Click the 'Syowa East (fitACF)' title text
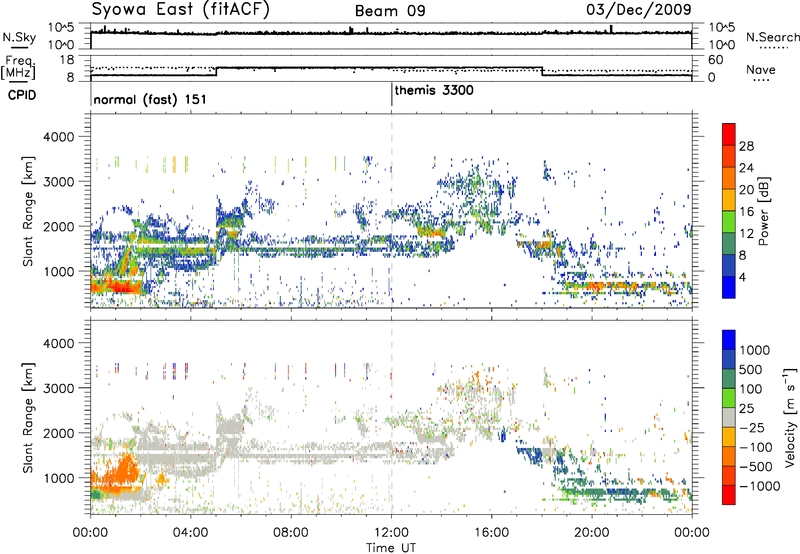 tap(181, 10)
